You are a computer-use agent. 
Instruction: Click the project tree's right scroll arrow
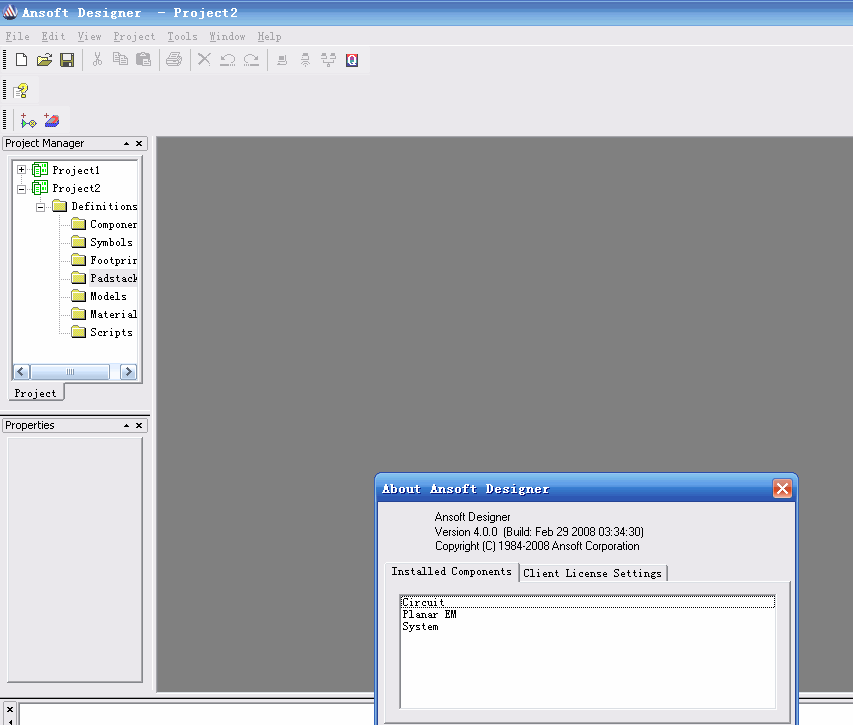(x=128, y=372)
